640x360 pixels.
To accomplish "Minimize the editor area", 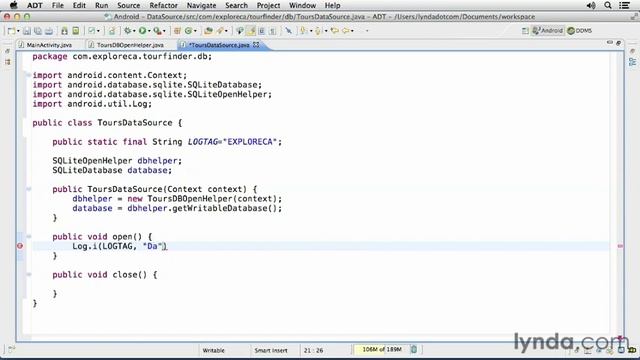I will tap(609, 42).
